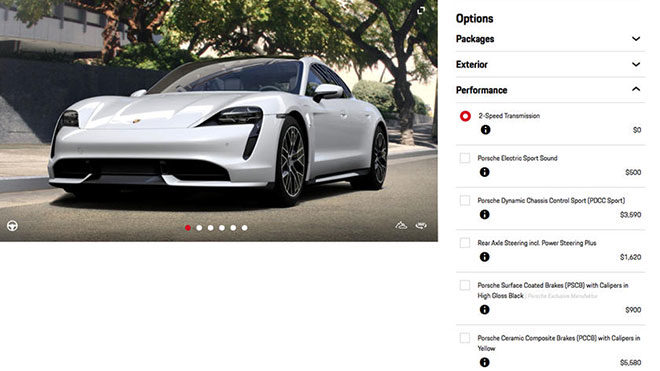The width and height of the screenshot is (660, 371).
Task: Show info for Surface Coated Brakes
Action: (x=484, y=310)
